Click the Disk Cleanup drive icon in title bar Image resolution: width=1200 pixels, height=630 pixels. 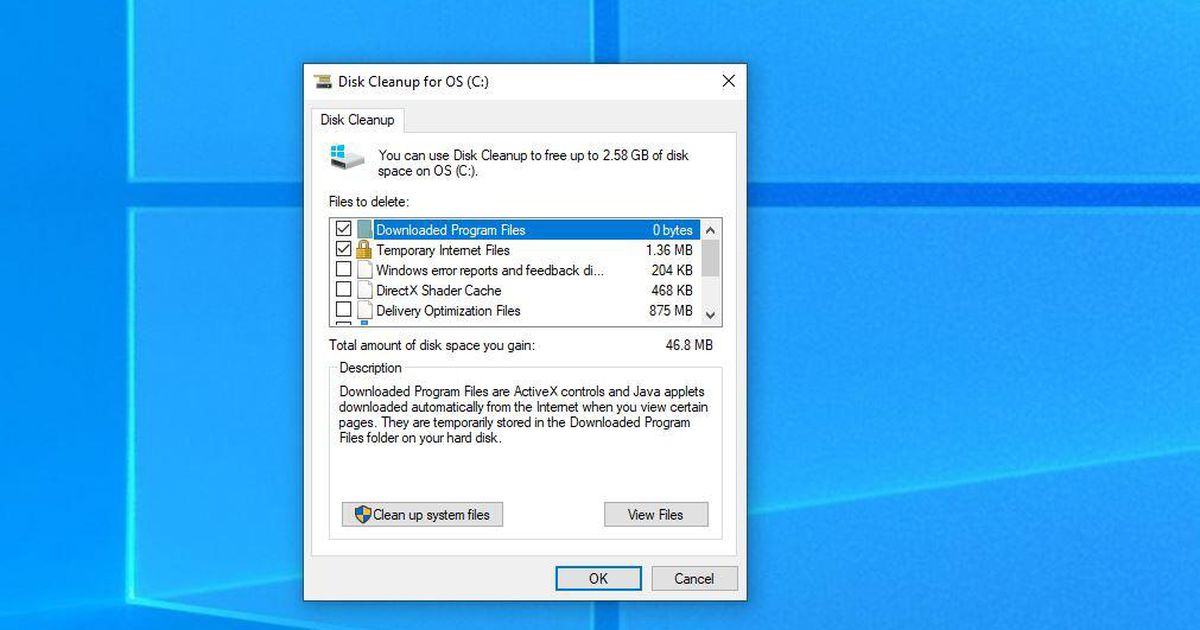[323, 81]
